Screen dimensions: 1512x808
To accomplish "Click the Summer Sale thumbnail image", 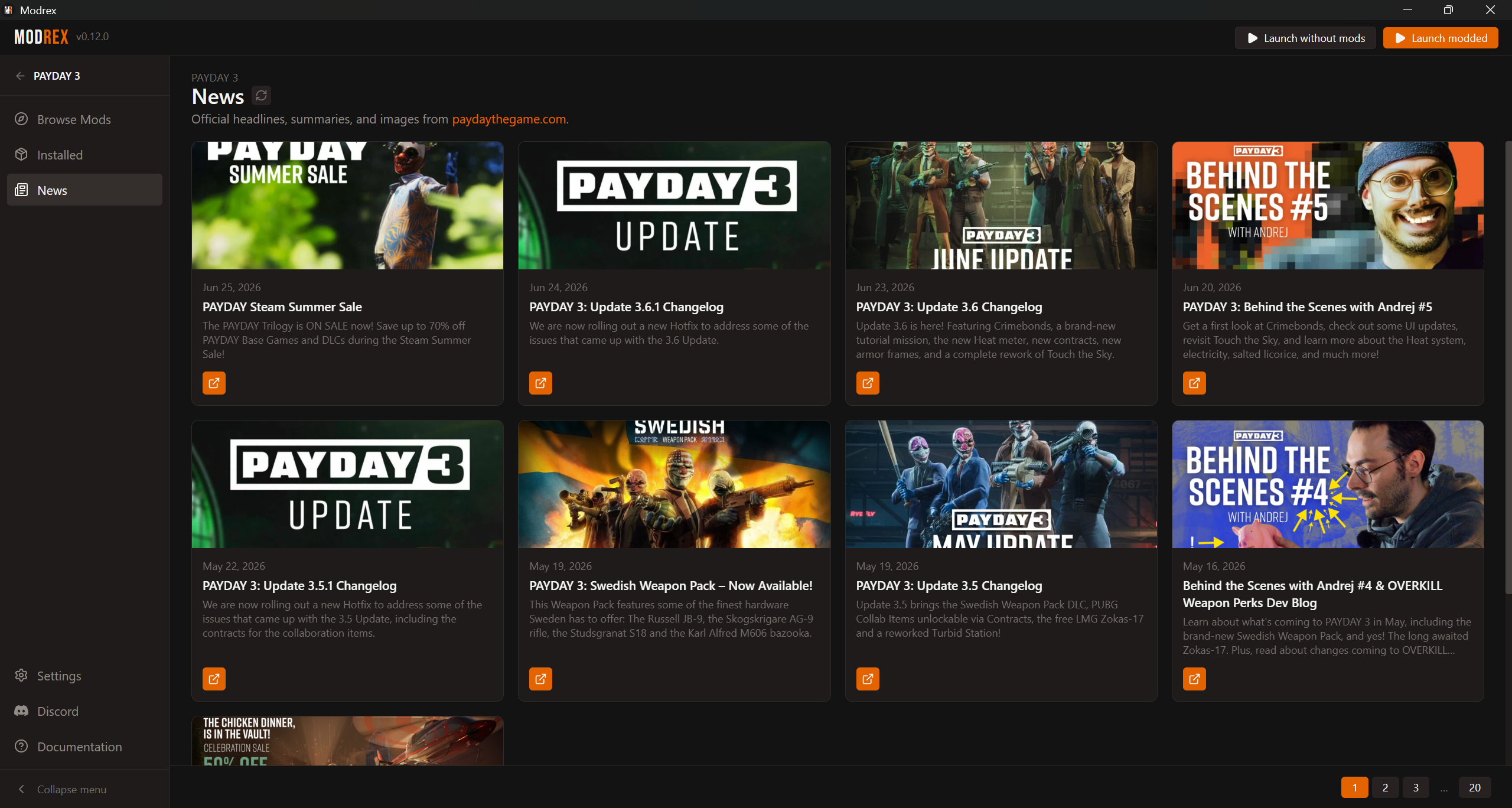I will [347, 206].
